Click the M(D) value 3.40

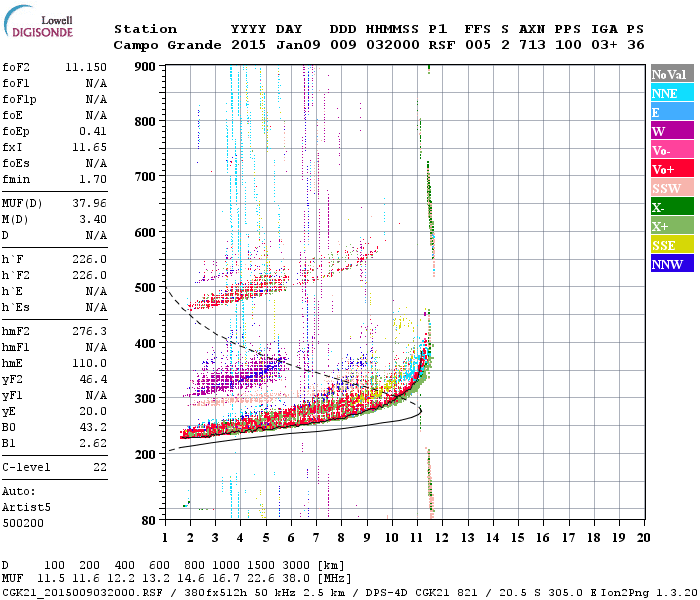(93, 219)
